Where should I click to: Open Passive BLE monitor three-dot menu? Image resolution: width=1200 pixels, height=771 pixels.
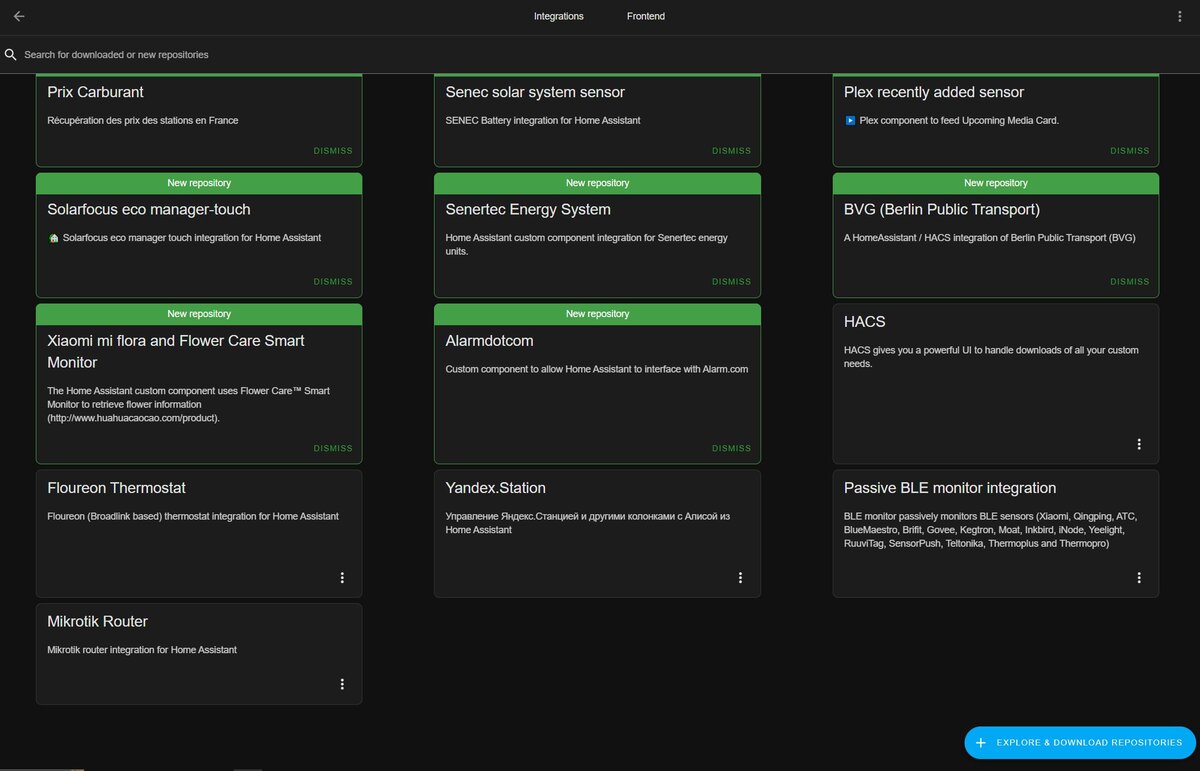click(x=1139, y=578)
